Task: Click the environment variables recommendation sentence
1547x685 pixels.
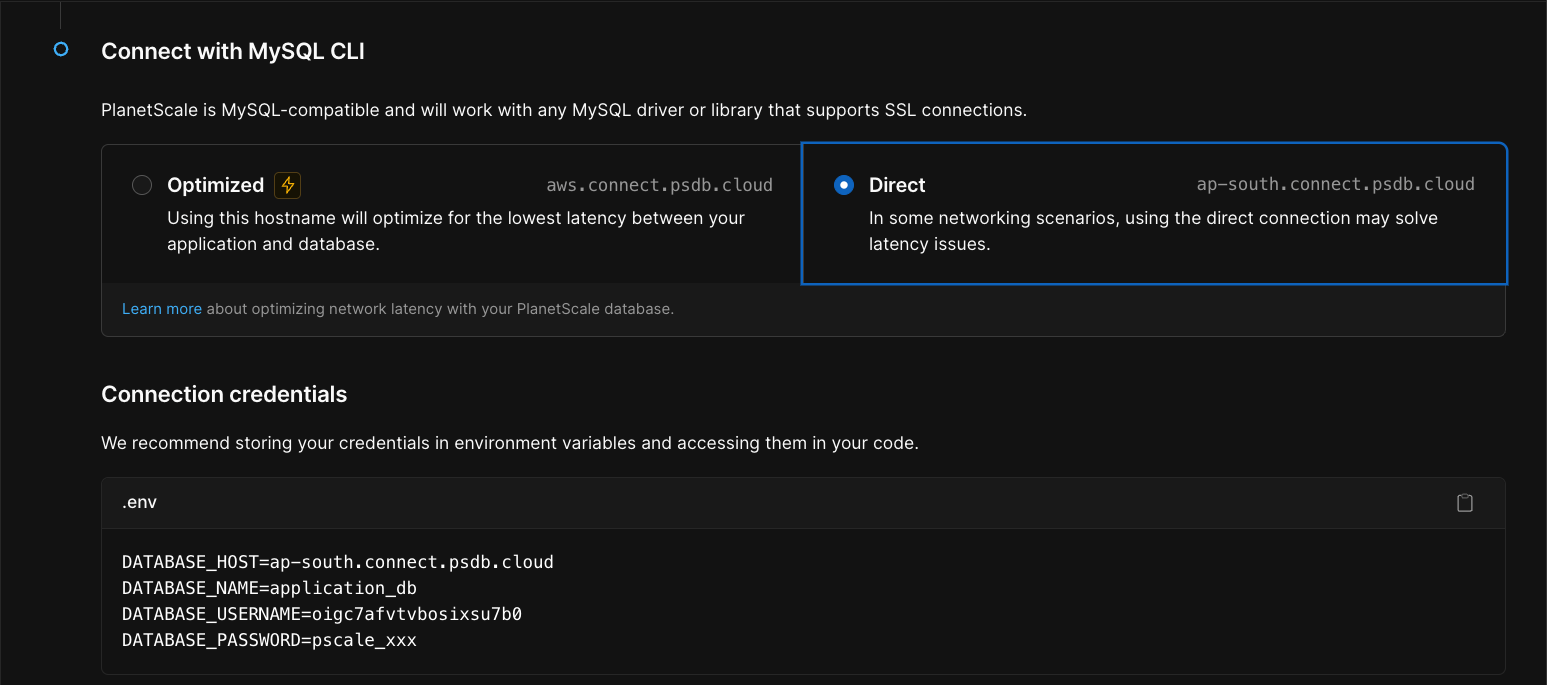Action: [510, 443]
